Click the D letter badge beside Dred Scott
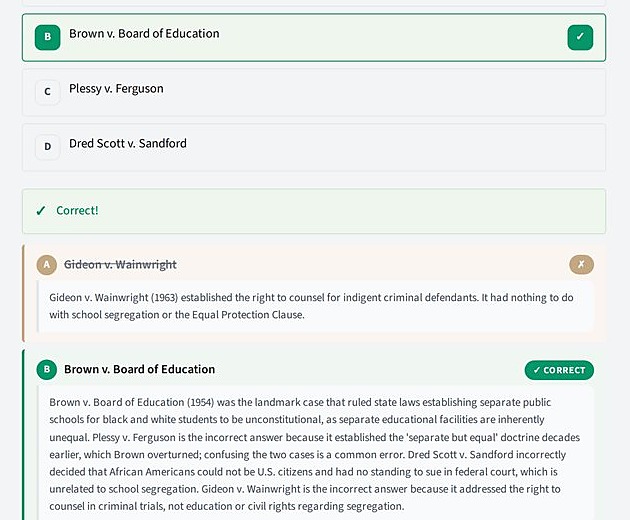Screen dimensions: 630x520 pos(47,147)
